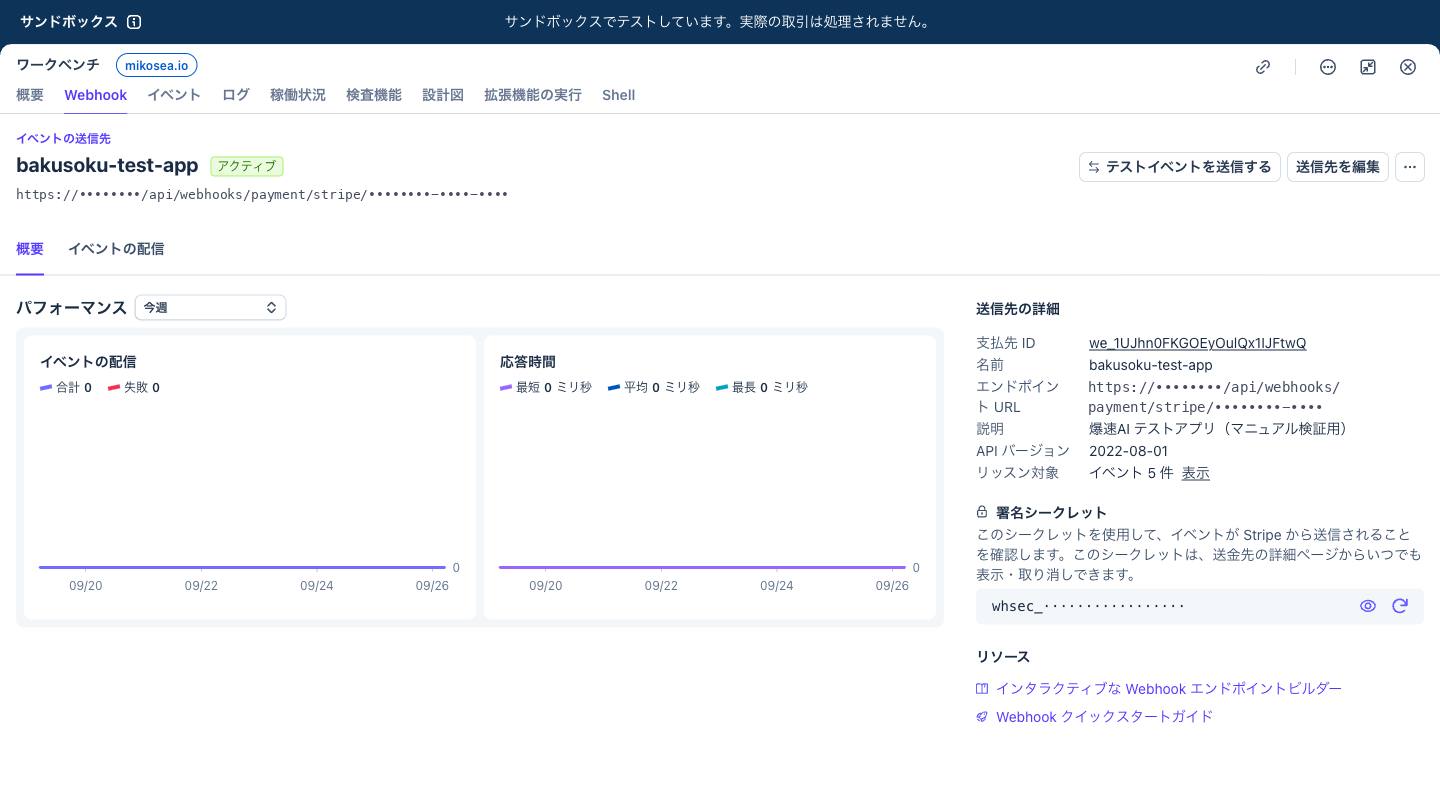This screenshot has height=800, width=1440.
Task: Switch to the イベント tab
Action: (174, 95)
